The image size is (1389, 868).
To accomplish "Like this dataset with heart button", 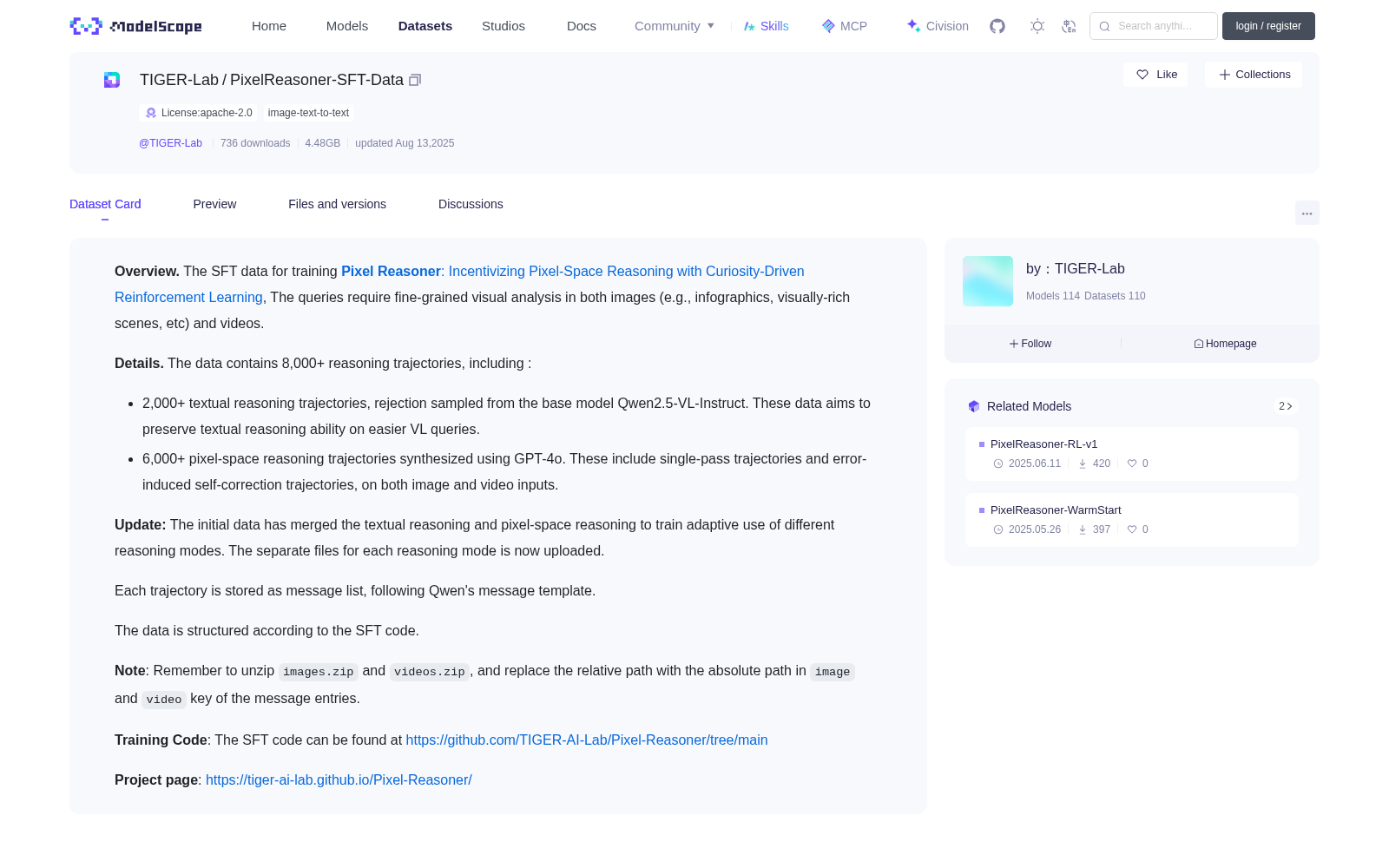I will click(1155, 75).
